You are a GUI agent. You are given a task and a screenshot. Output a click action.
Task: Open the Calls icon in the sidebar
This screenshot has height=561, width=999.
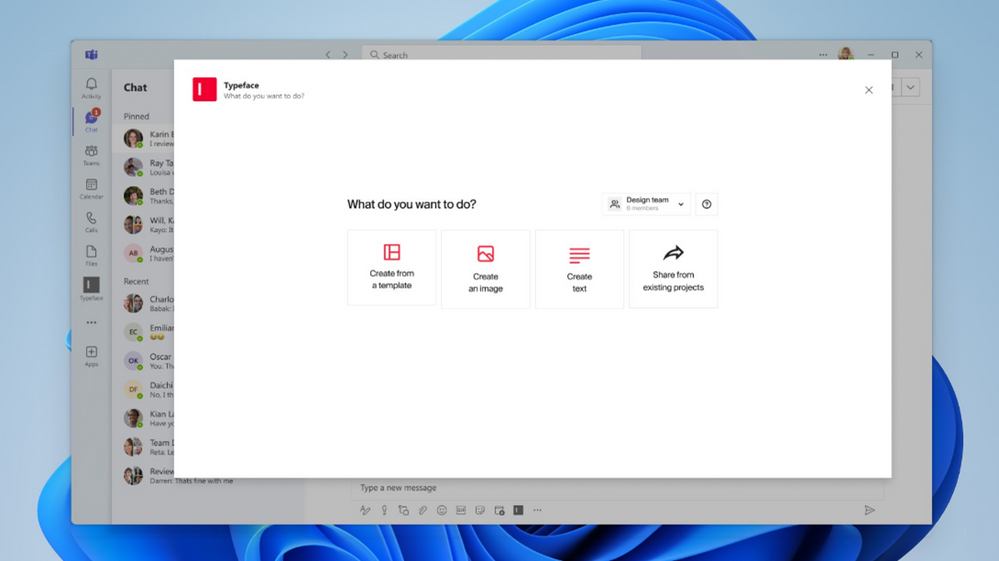point(91,222)
